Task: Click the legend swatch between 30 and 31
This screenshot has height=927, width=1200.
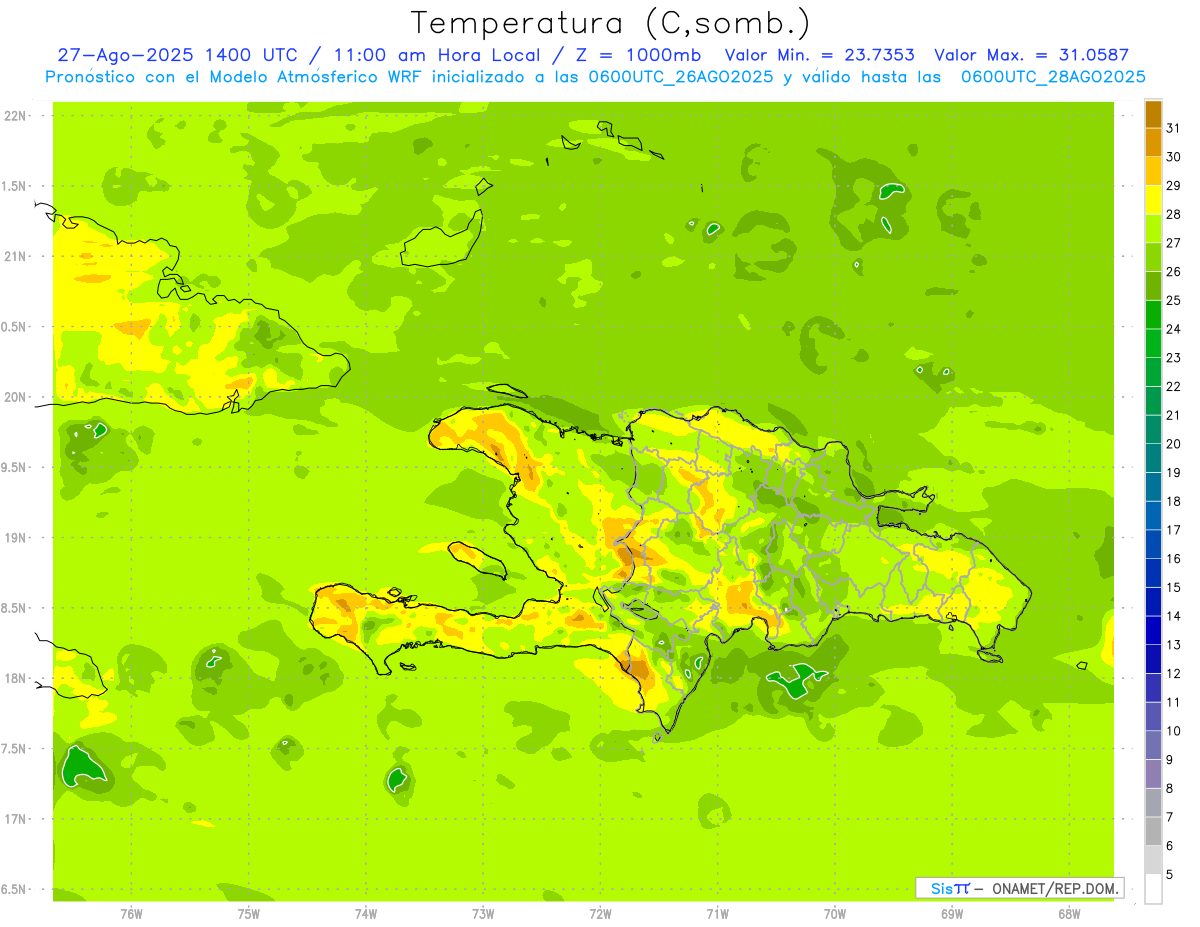Action: 1153,143
